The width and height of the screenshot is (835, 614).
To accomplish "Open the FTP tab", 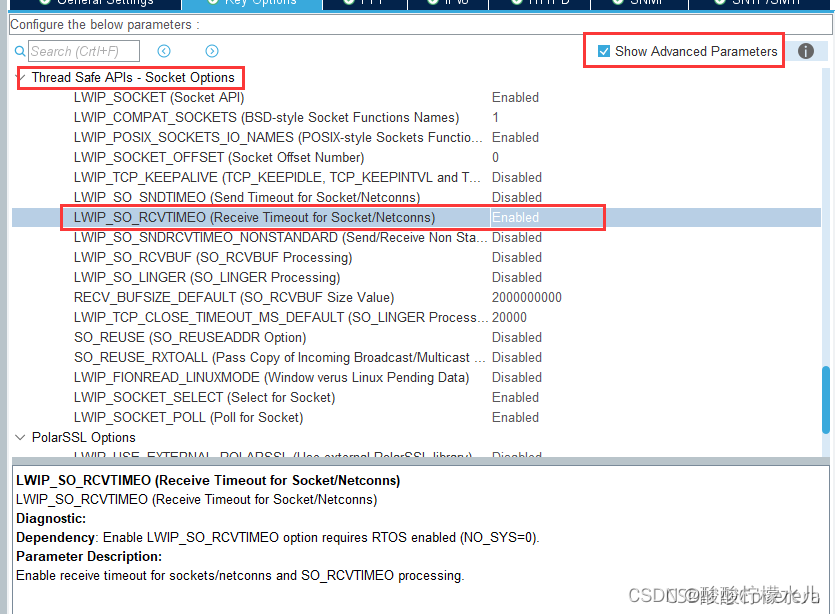I will [x=365, y=4].
